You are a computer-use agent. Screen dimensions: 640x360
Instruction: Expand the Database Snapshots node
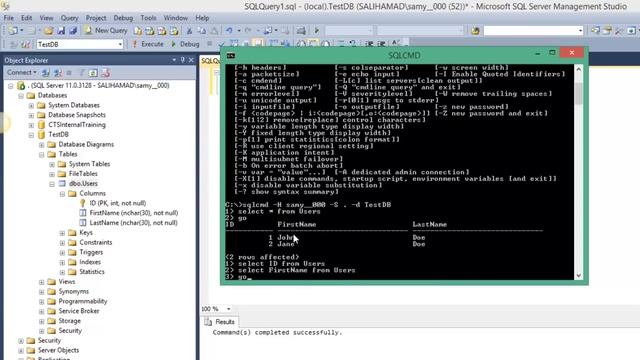(x=31, y=115)
